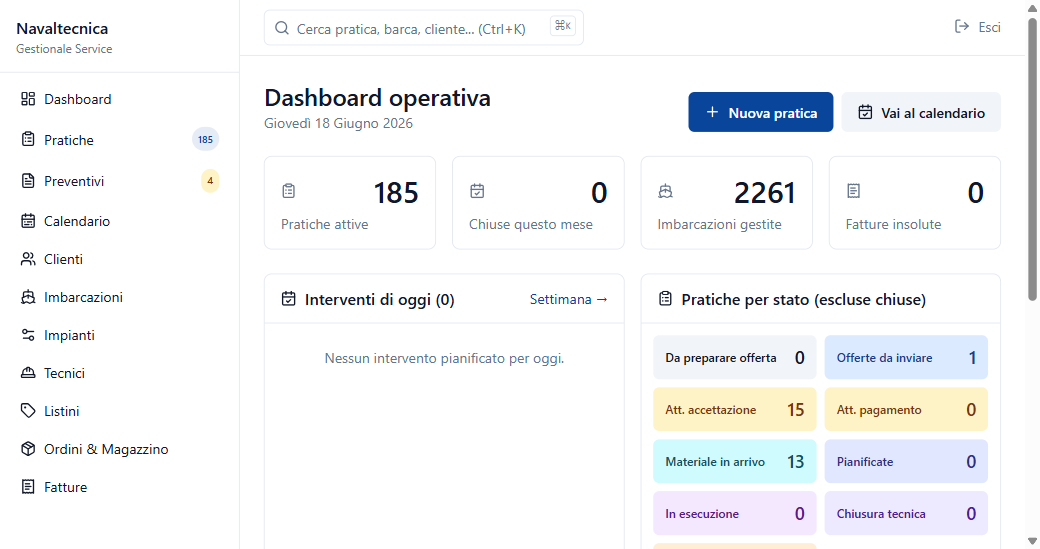Select the Da preparare offerta status tile
1040x549 pixels.
[735, 357]
